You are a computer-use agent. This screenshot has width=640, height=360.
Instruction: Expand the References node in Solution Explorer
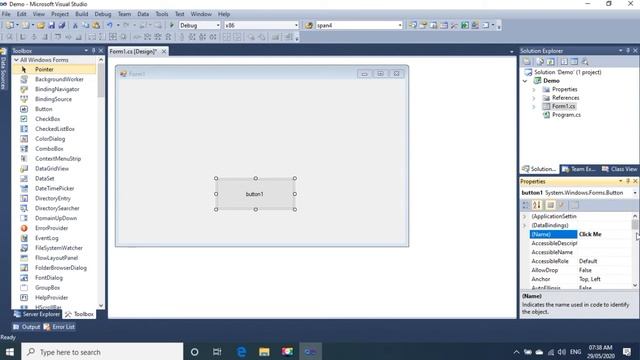[x=534, y=98]
